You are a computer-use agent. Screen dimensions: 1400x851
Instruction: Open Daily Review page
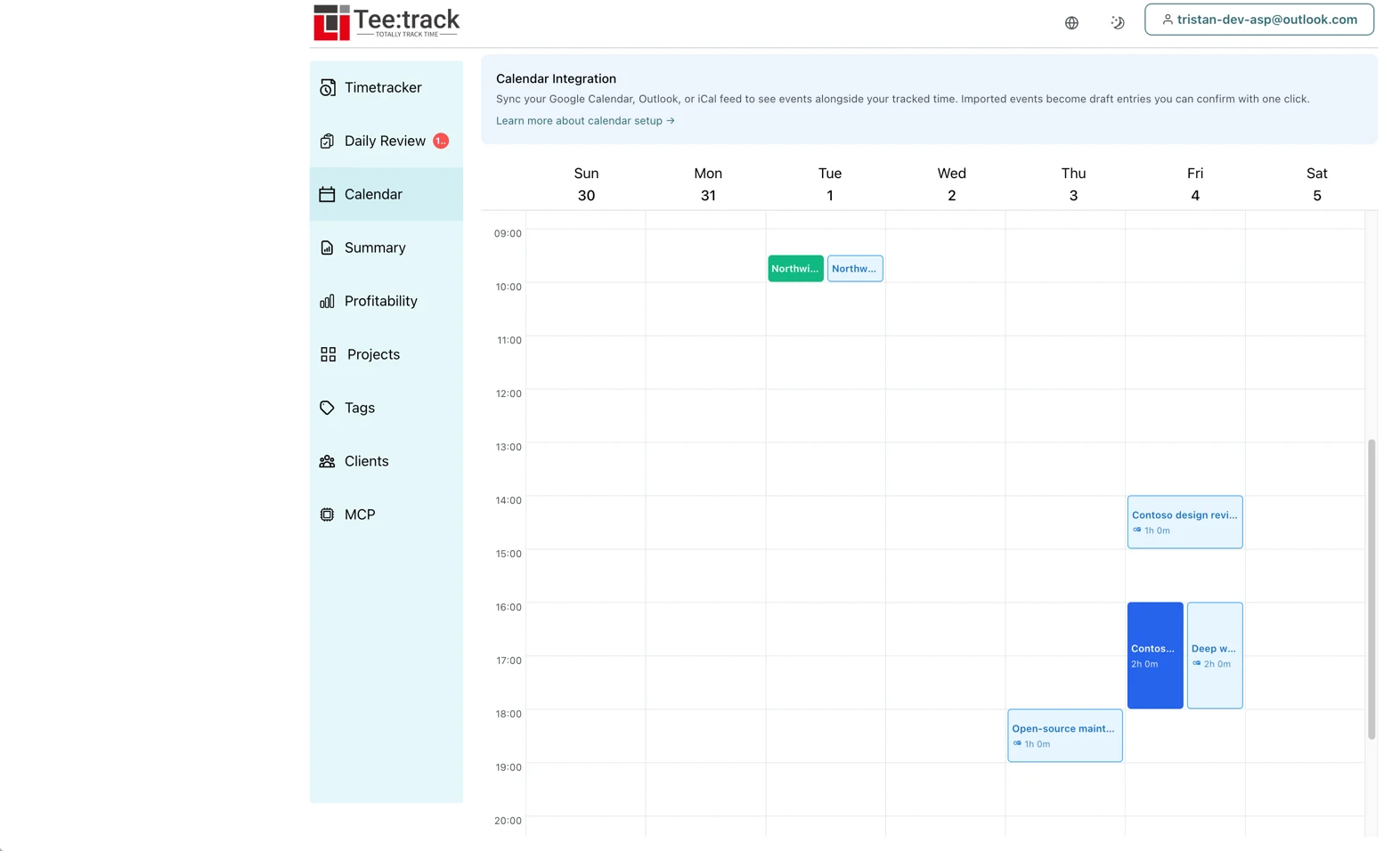pyautogui.click(x=387, y=141)
